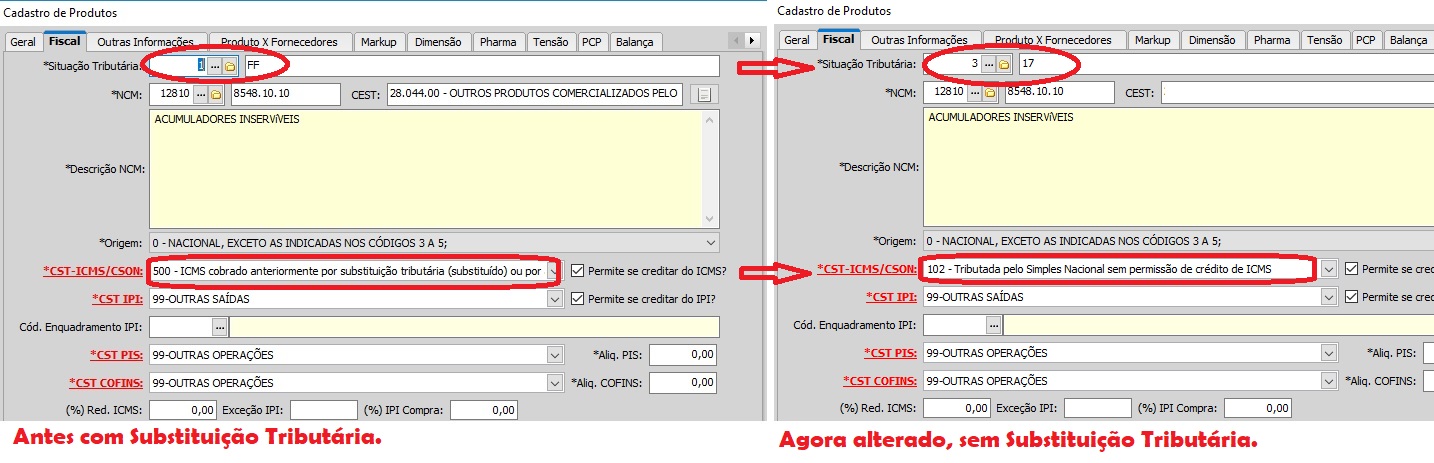Image resolution: width=1434 pixels, height=463 pixels.
Task: Click Cód. Enquadramento IPI ellipsis button in left form
Action: coord(218,326)
